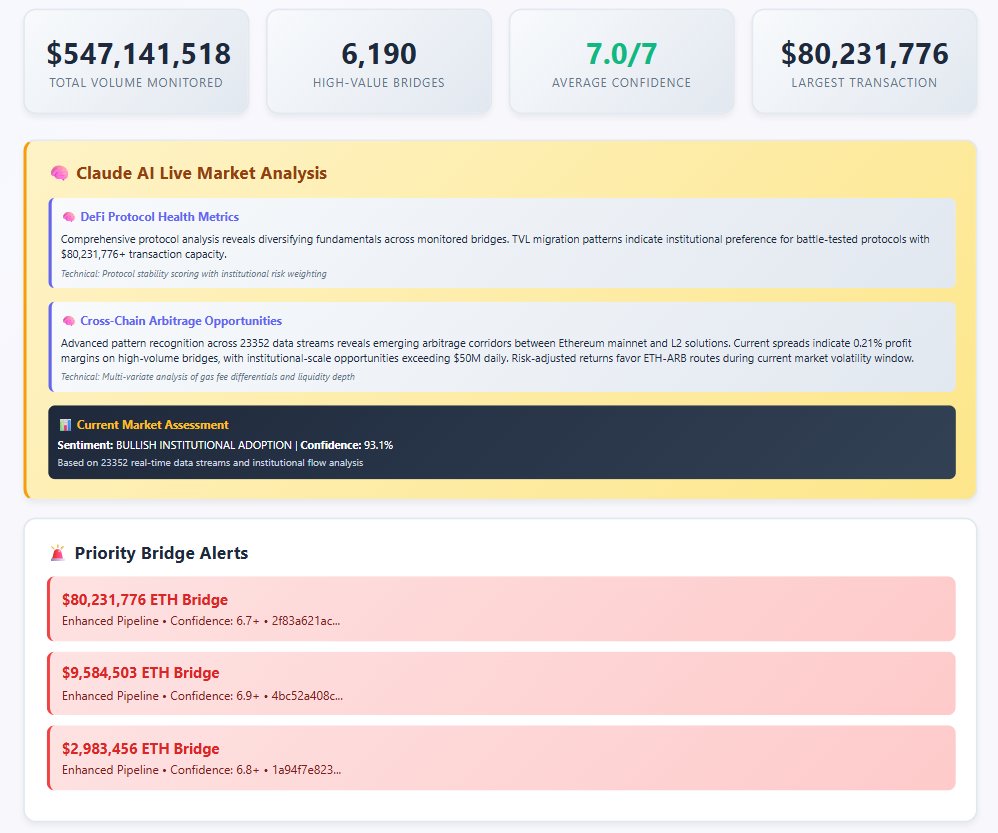Click the siren icon beside Priority Bridge Alerts
The image size is (998, 833).
pos(58,553)
